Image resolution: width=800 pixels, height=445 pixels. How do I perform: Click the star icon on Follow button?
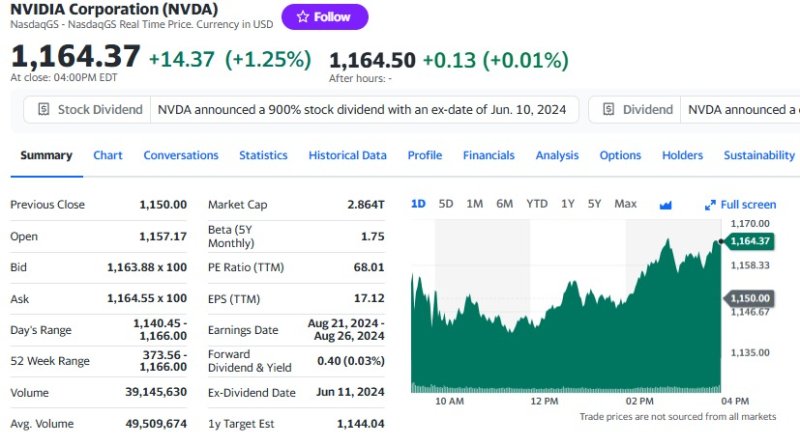pyautogui.click(x=303, y=17)
